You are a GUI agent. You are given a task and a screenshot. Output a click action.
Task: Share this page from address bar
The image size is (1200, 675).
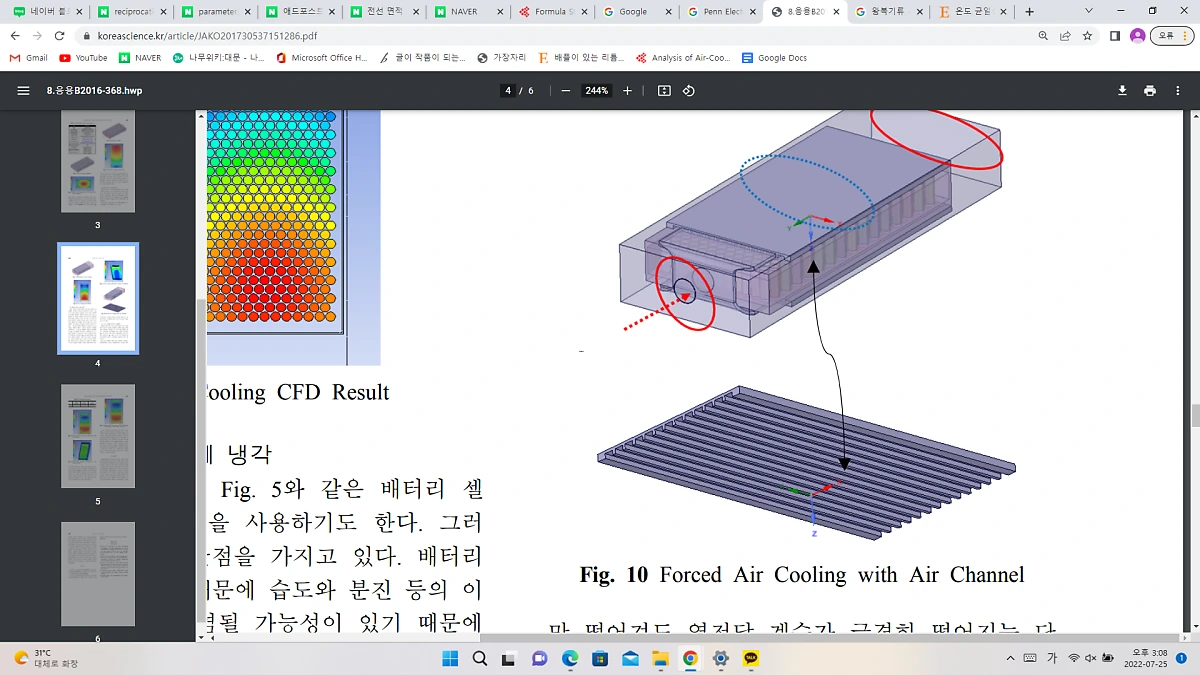tap(1065, 35)
